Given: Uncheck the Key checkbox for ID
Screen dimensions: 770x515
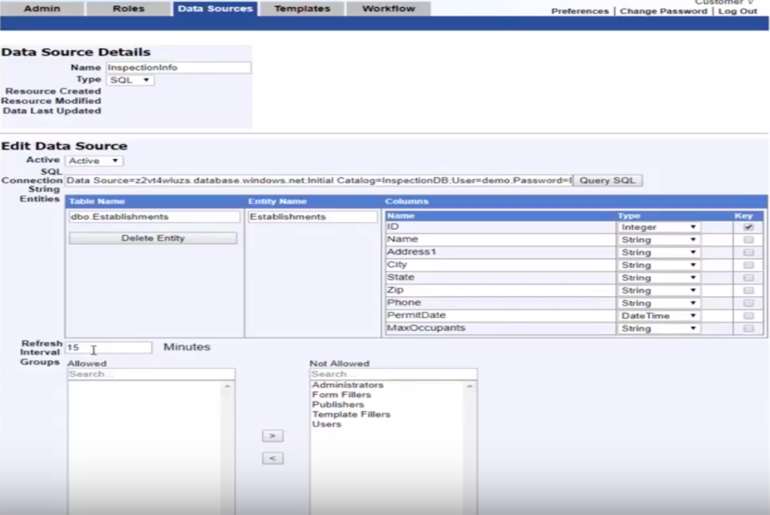Looking at the screenshot, I should click(x=748, y=227).
